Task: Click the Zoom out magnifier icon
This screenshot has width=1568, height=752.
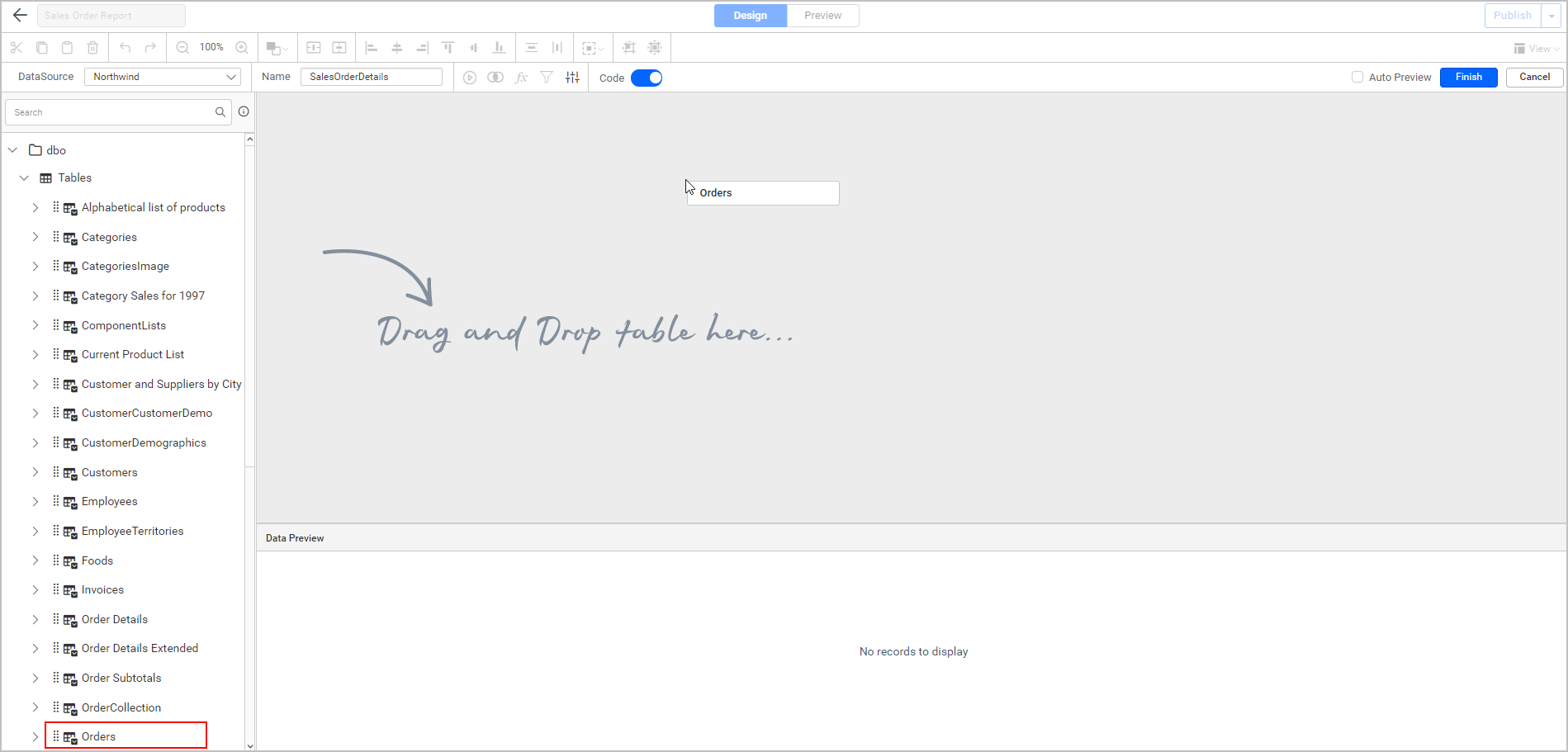Action: 182,48
